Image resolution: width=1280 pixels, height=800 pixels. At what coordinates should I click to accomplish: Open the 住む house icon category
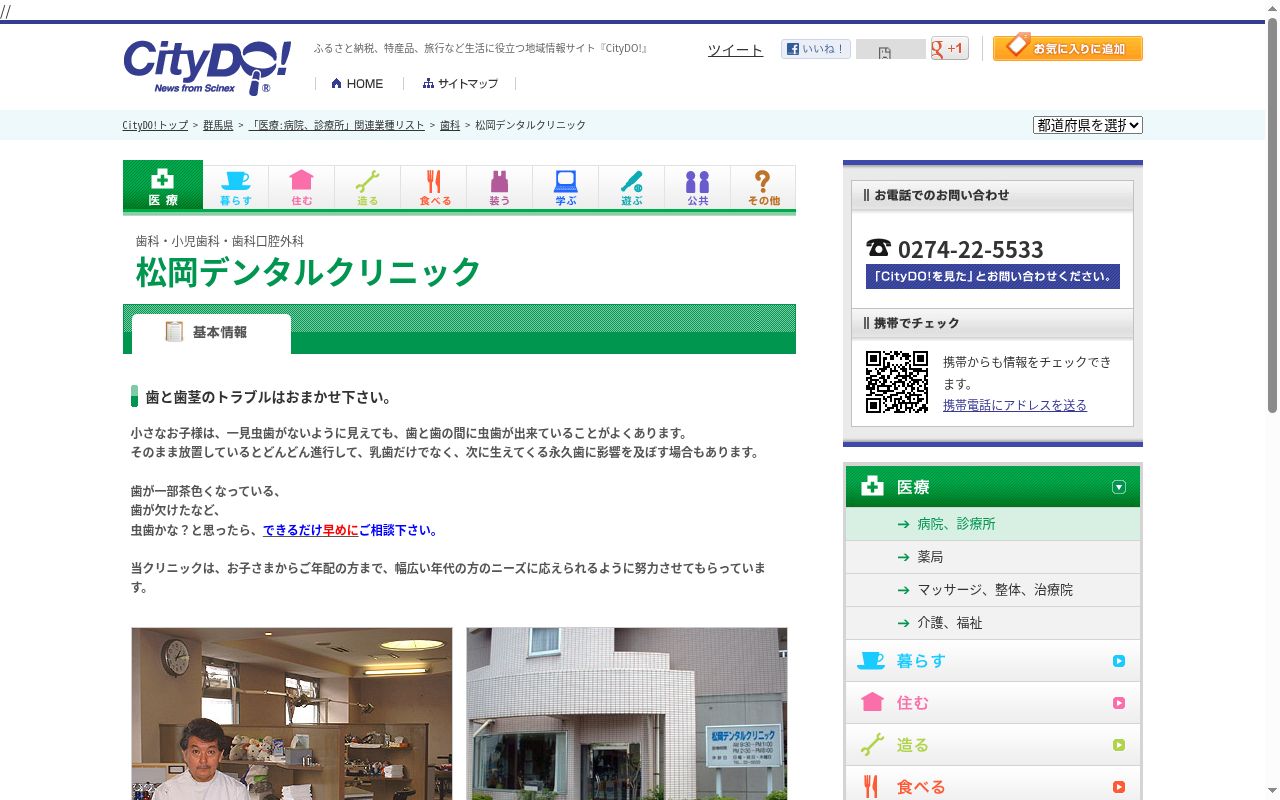(302, 187)
